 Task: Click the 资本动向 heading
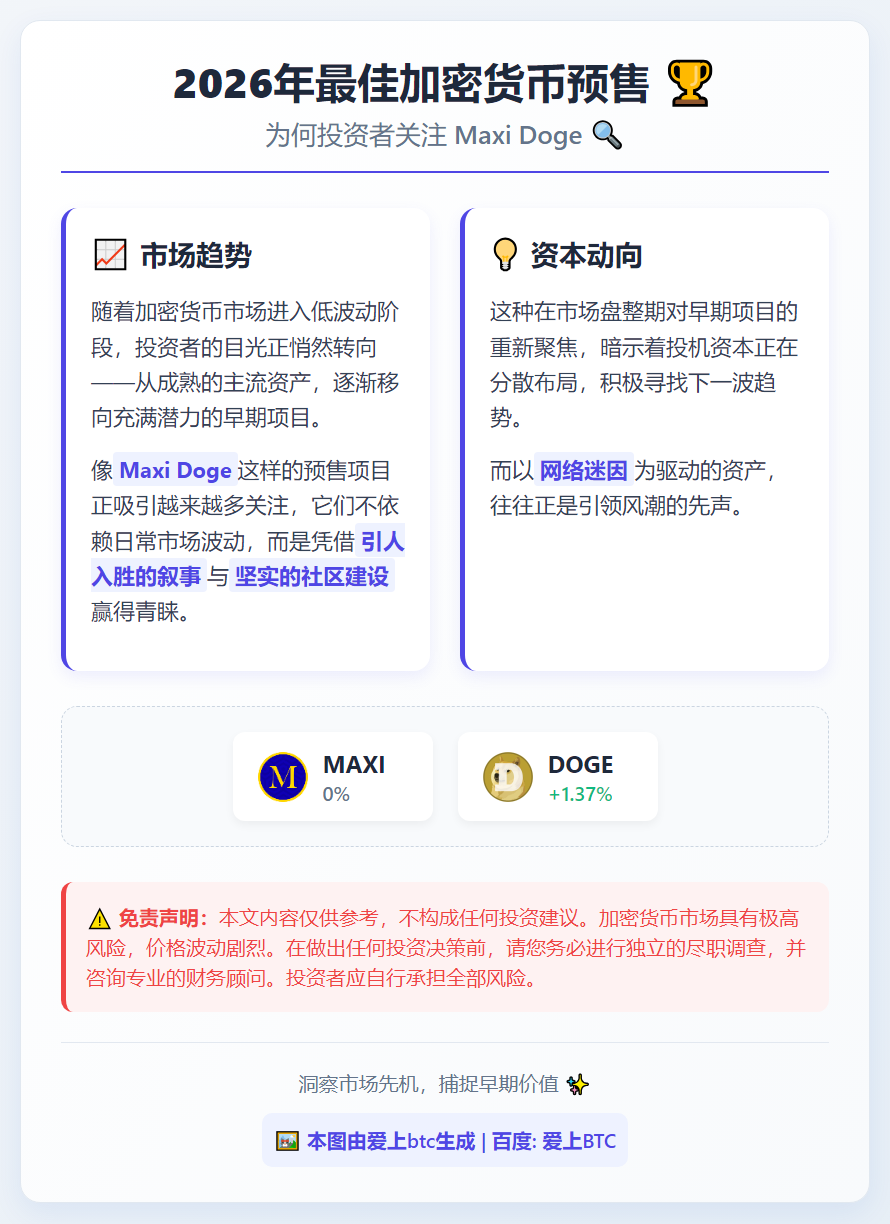click(586, 255)
